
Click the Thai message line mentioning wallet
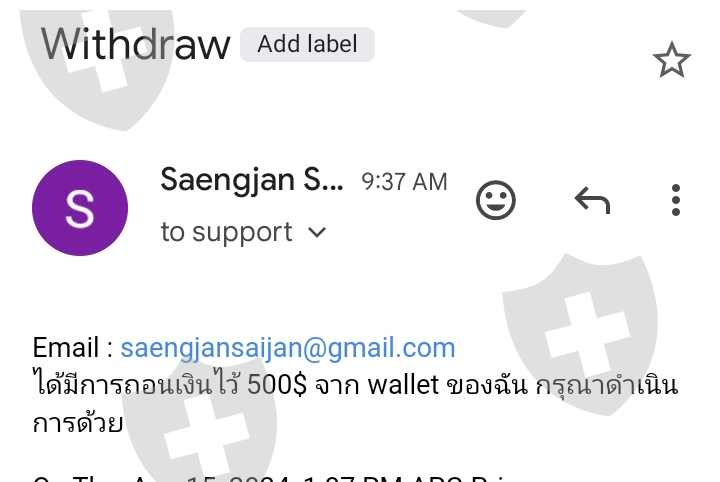(x=355, y=385)
